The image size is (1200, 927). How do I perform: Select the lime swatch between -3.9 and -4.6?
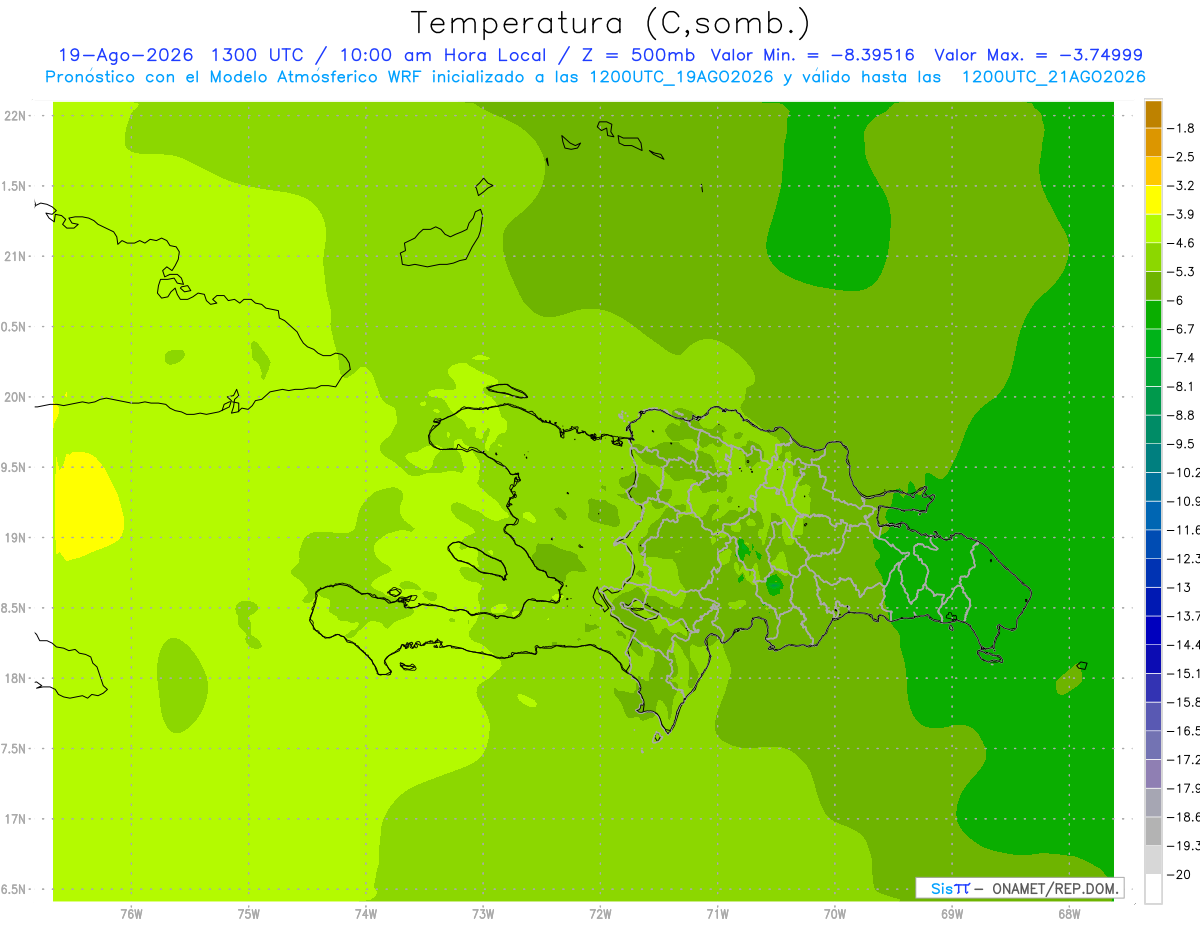1153,228
